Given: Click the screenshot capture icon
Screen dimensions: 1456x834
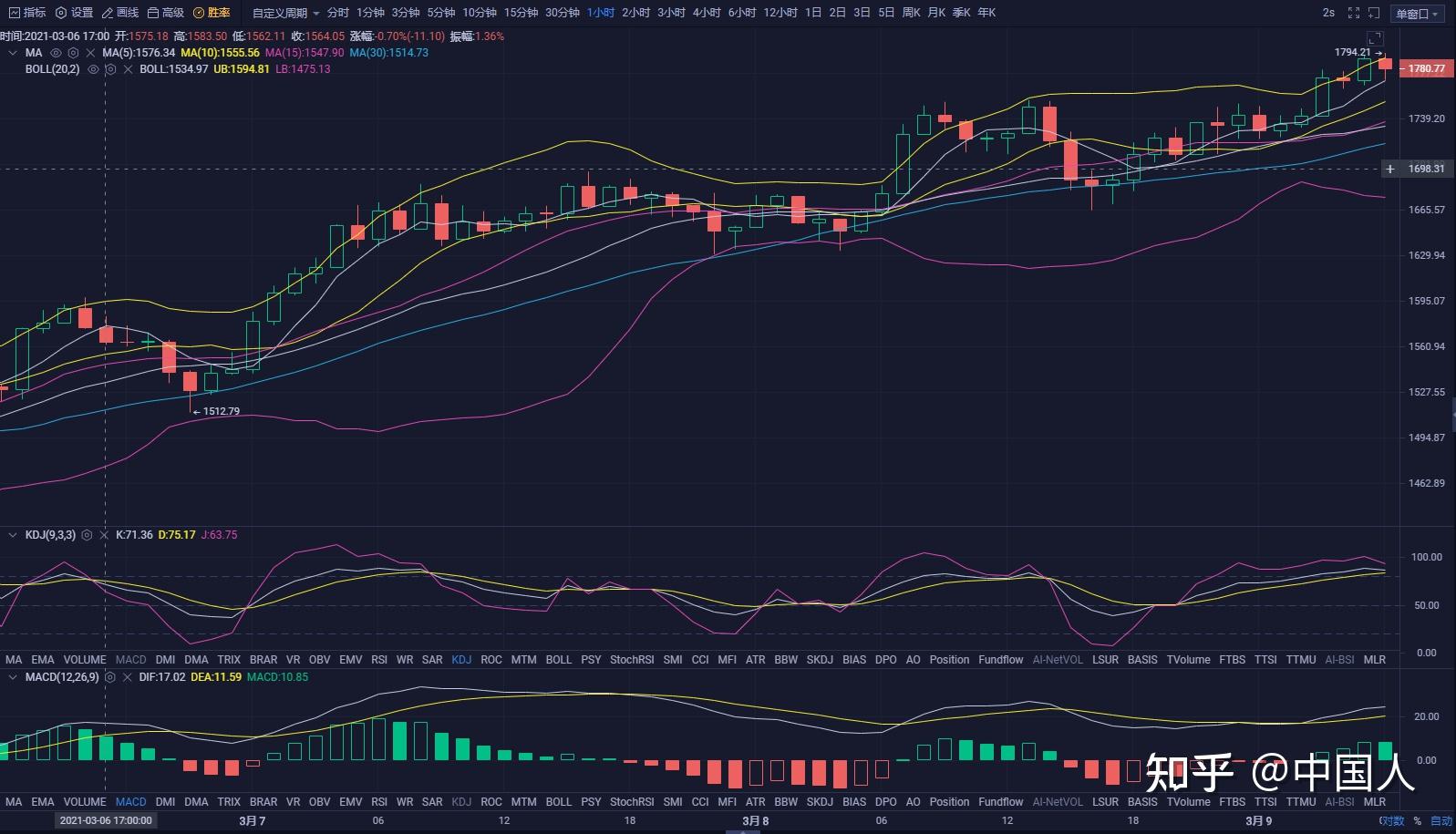Looking at the screenshot, I should [1374, 13].
